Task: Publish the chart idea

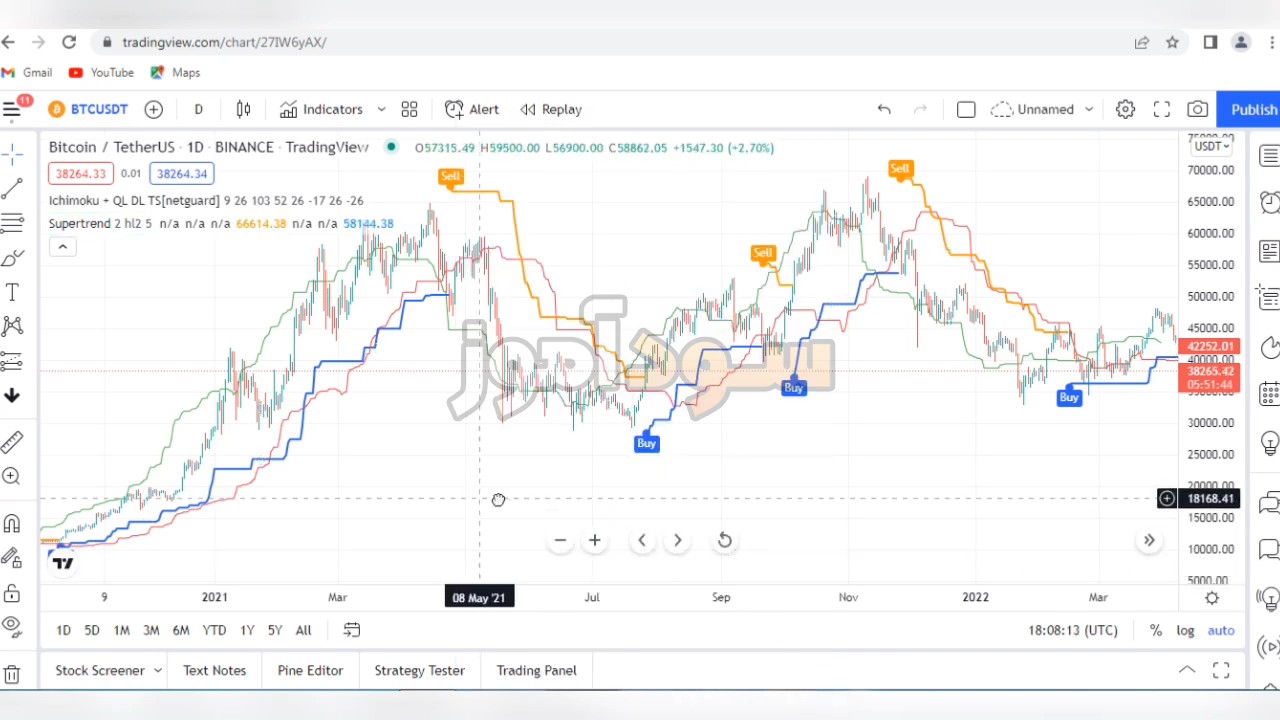Action: (x=1250, y=109)
